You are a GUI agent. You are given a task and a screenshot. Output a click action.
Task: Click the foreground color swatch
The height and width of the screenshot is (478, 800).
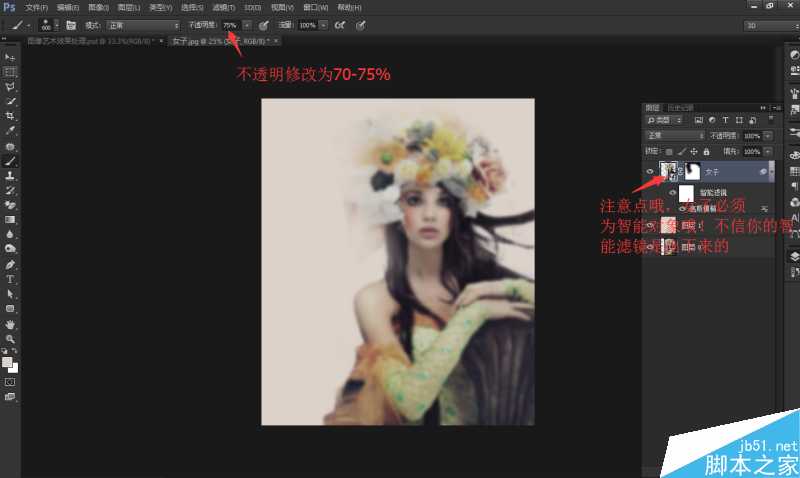(x=8, y=362)
